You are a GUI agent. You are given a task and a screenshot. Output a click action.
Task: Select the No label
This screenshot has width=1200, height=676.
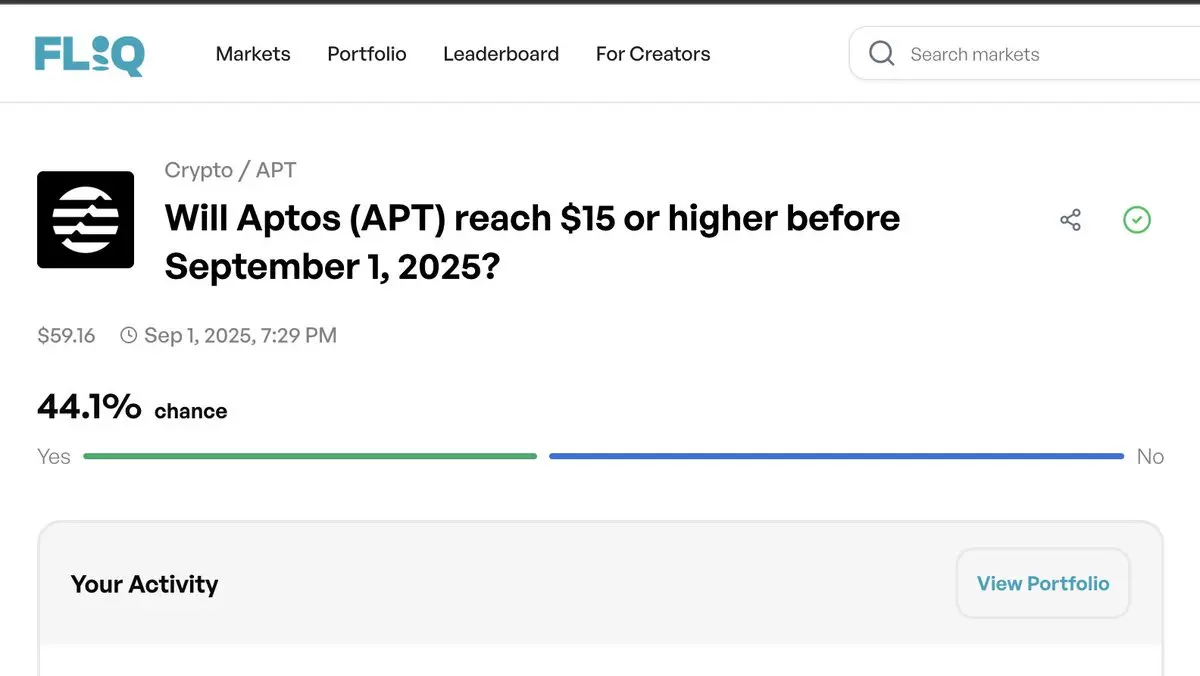click(x=1150, y=457)
